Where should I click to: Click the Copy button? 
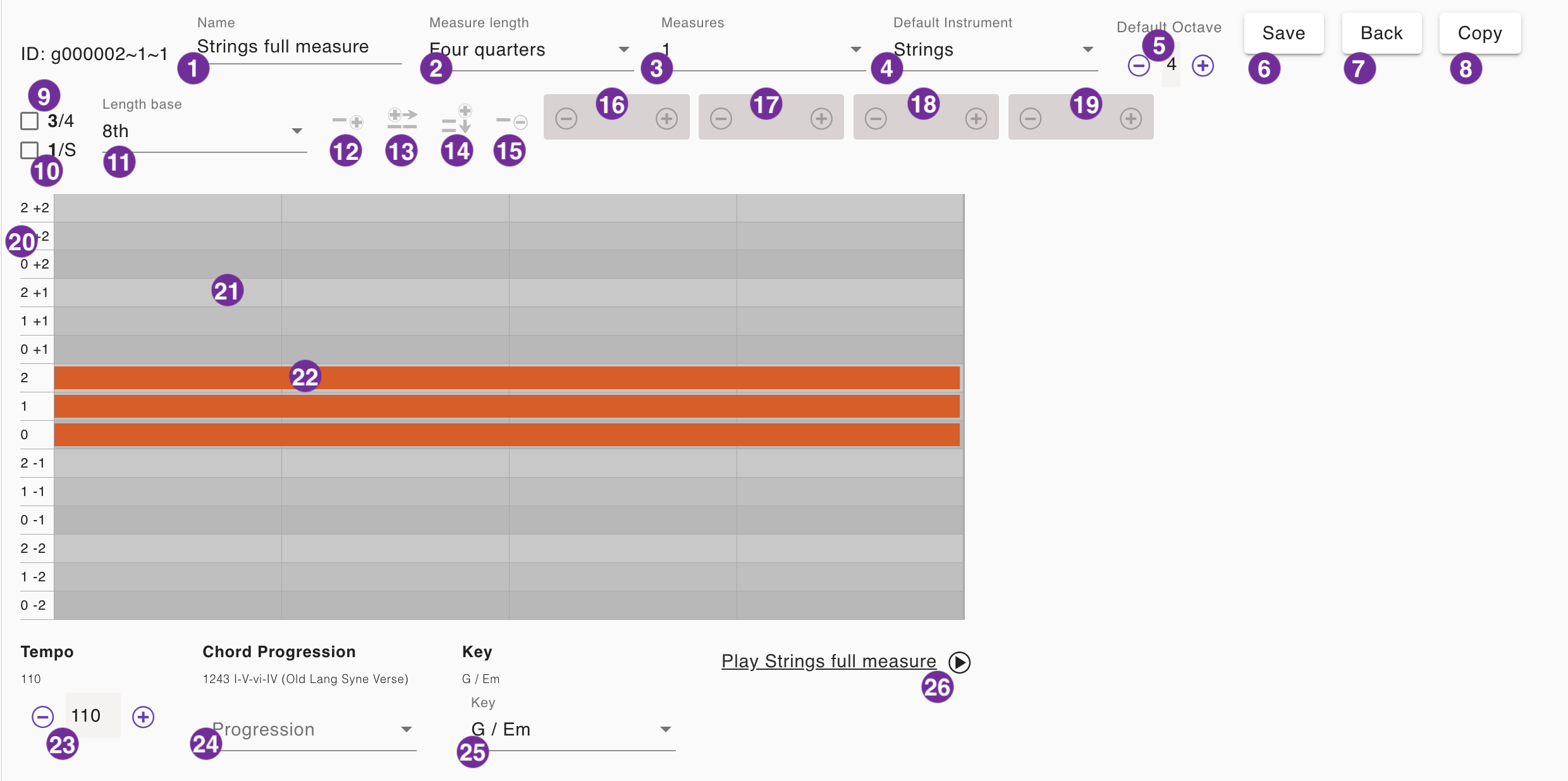click(x=1479, y=33)
